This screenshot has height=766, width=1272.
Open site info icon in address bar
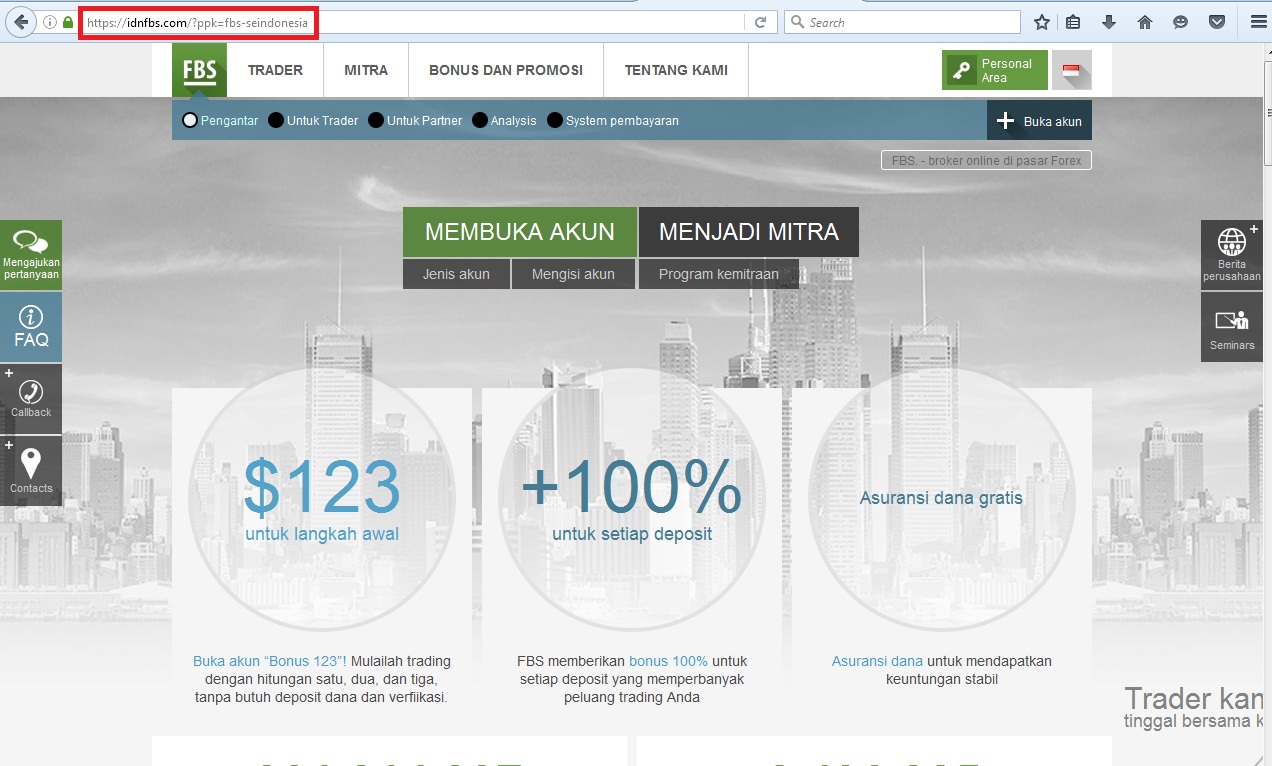click(50, 22)
